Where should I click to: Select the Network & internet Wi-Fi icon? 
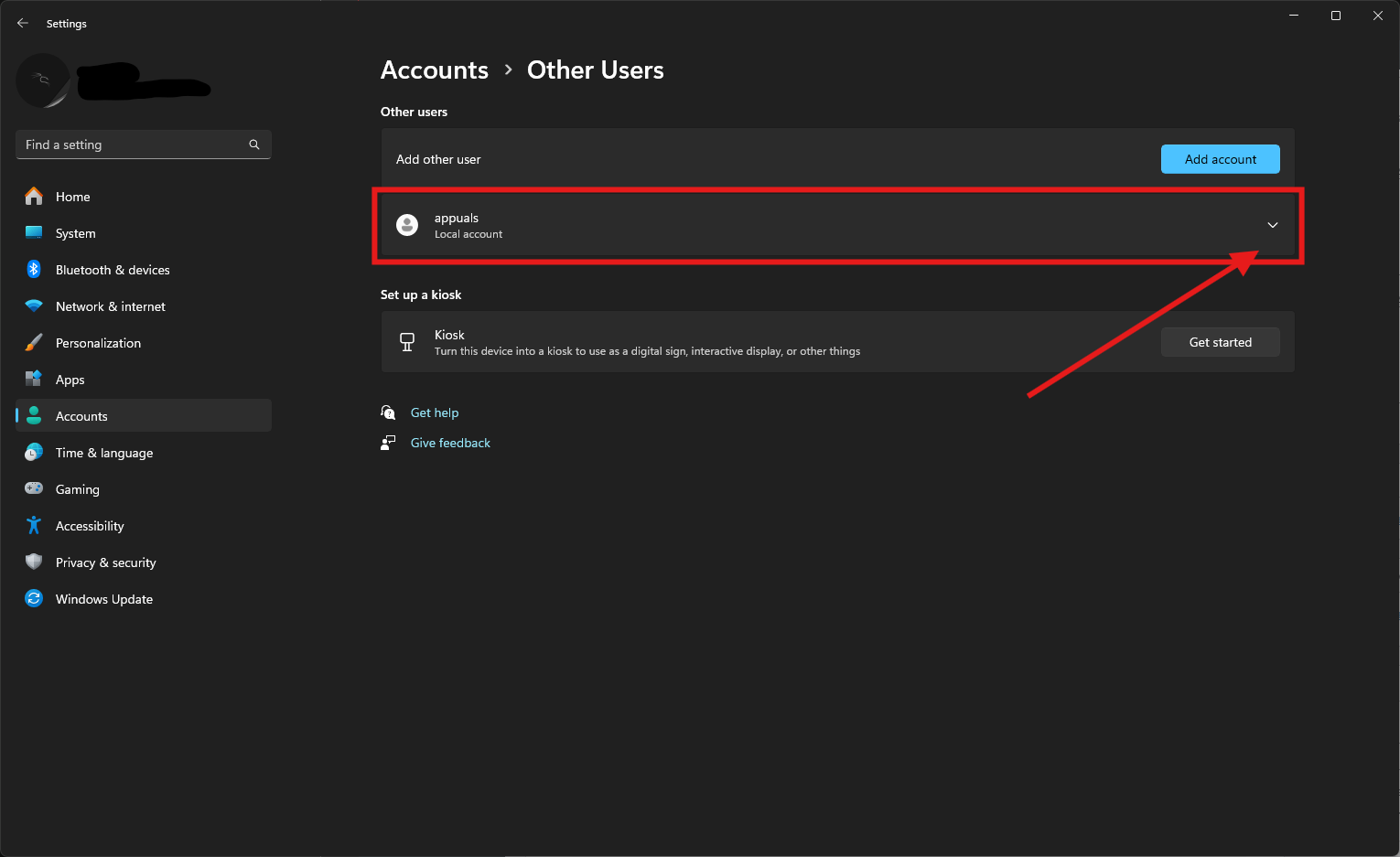coord(34,306)
